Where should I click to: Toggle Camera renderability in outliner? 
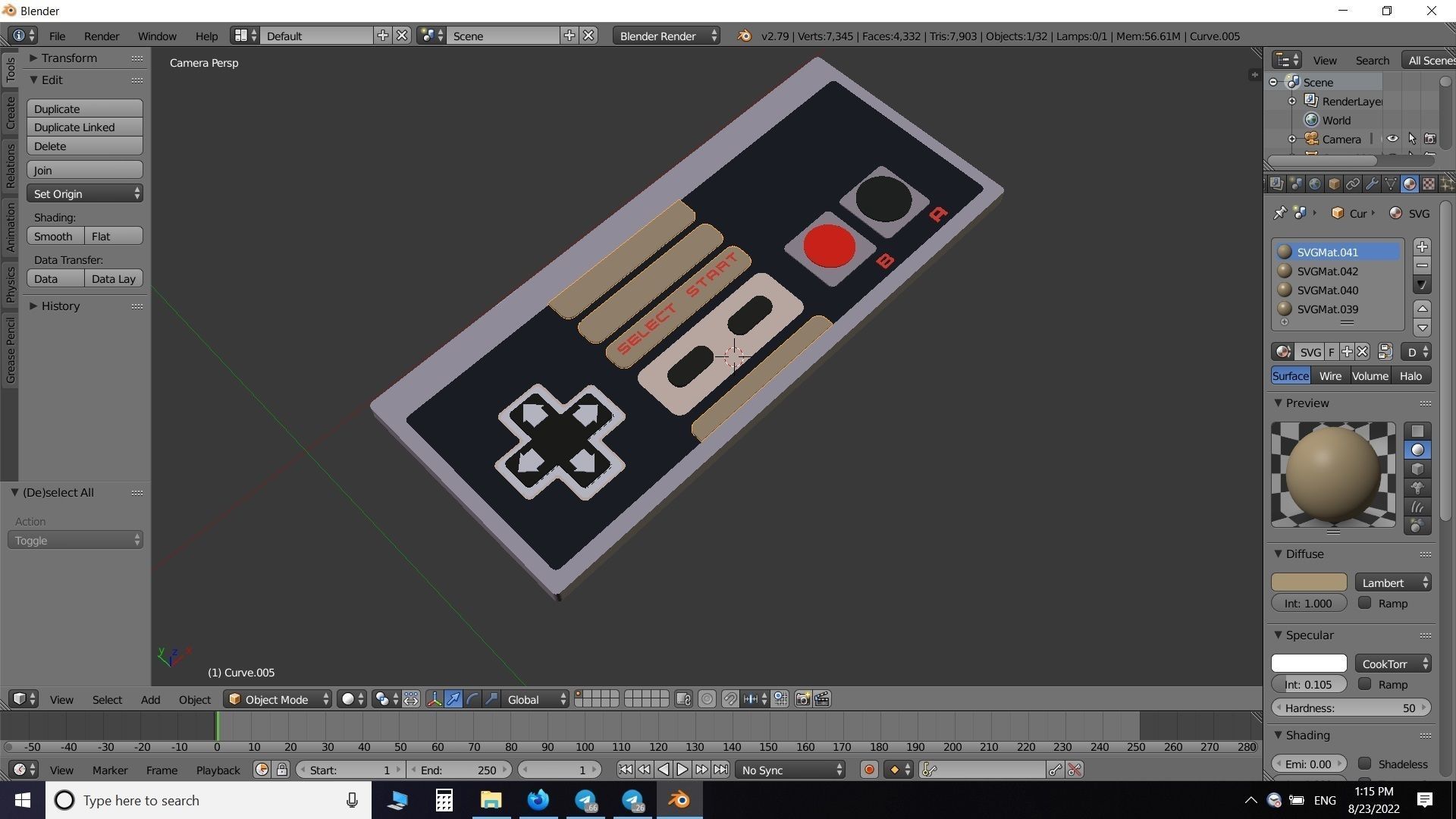(1429, 139)
